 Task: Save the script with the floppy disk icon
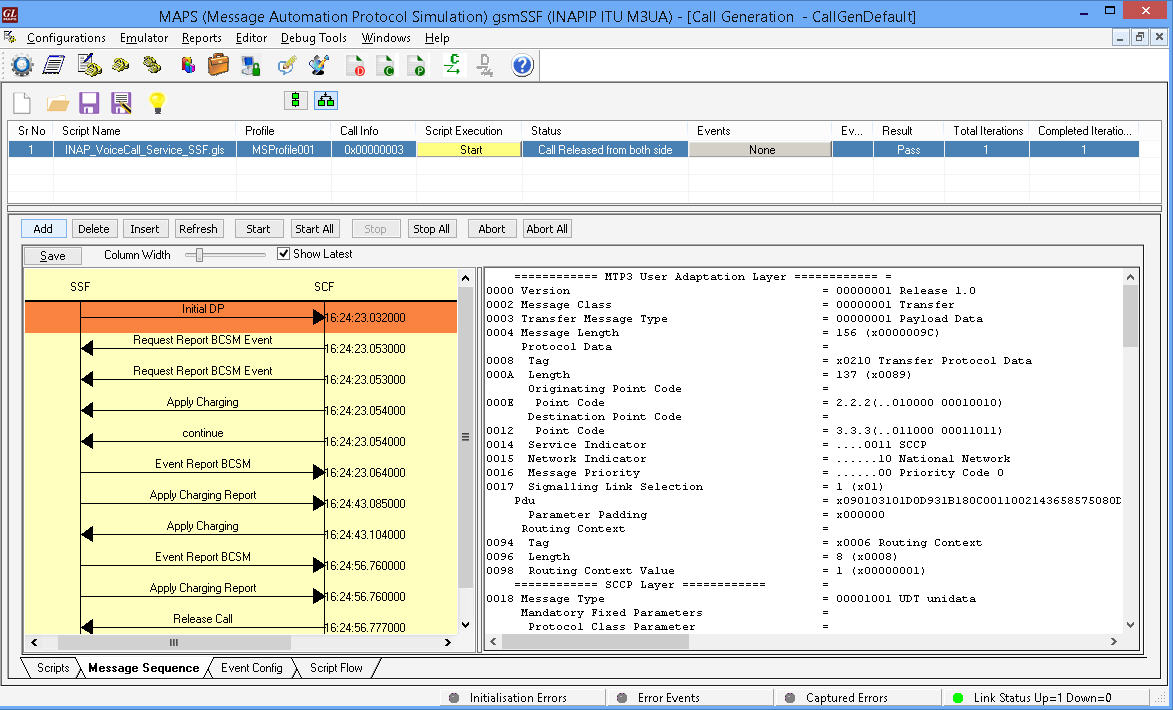(90, 100)
